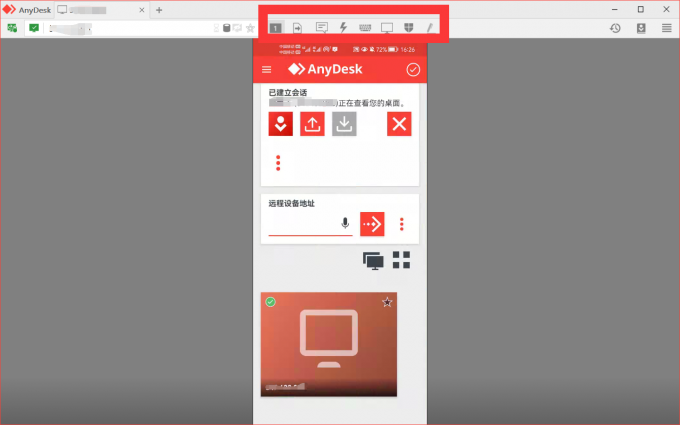Image resolution: width=680 pixels, height=425 pixels.
Task: Tap the red connect arrow button
Action: click(x=372, y=224)
